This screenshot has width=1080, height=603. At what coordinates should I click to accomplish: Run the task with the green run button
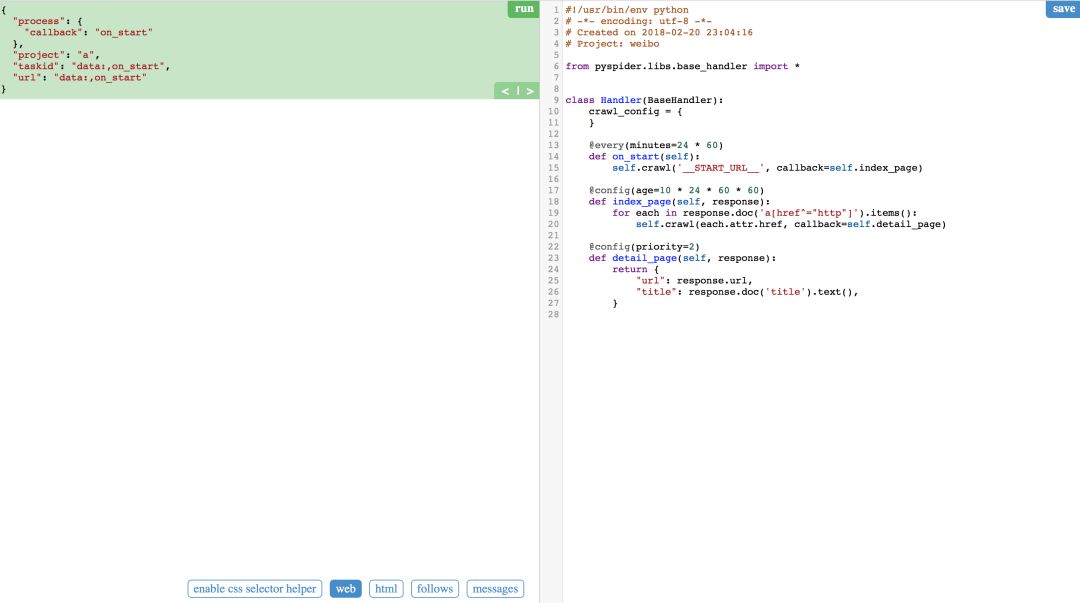(x=523, y=9)
